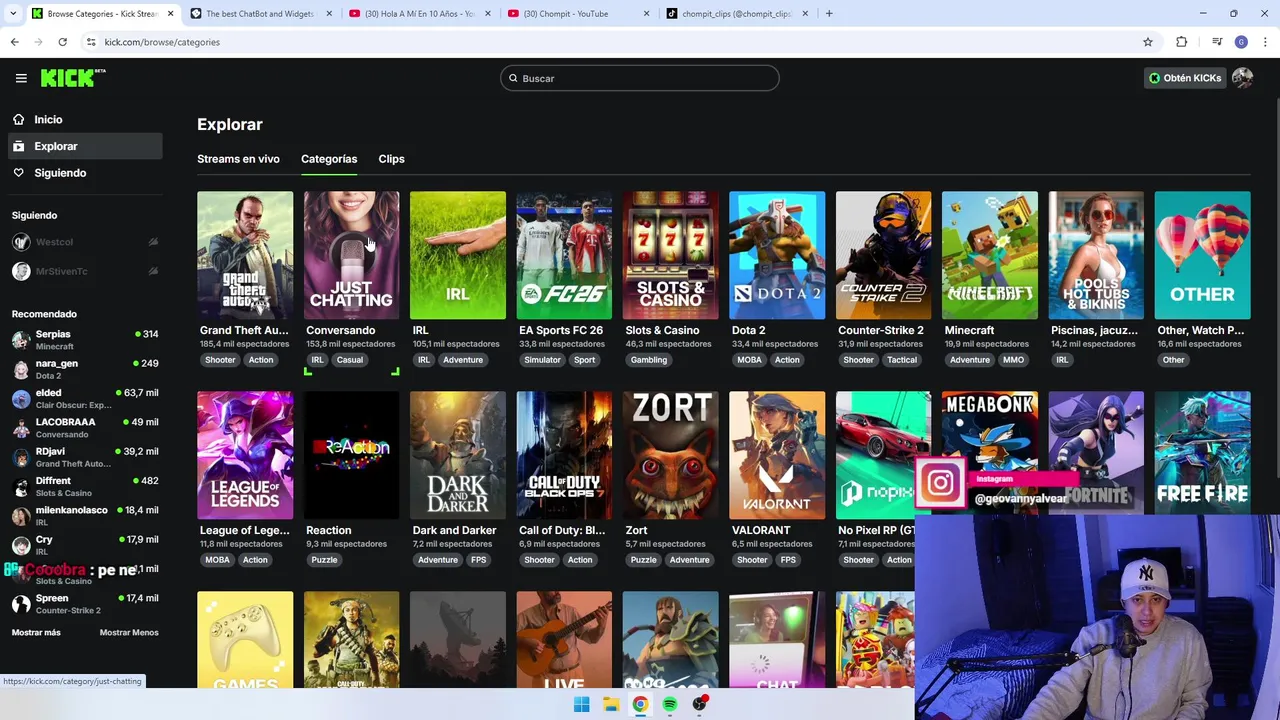Open the League of Legends thumbnail
The width and height of the screenshot is (1280, 720).
coord(245,455)
